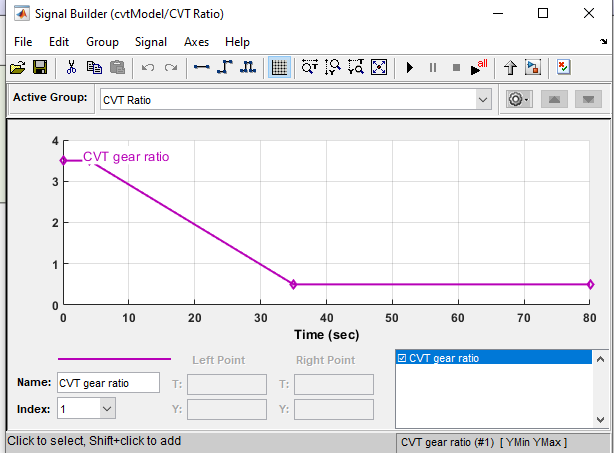Open the gear settings dropdown button

[x=518, y=100]
